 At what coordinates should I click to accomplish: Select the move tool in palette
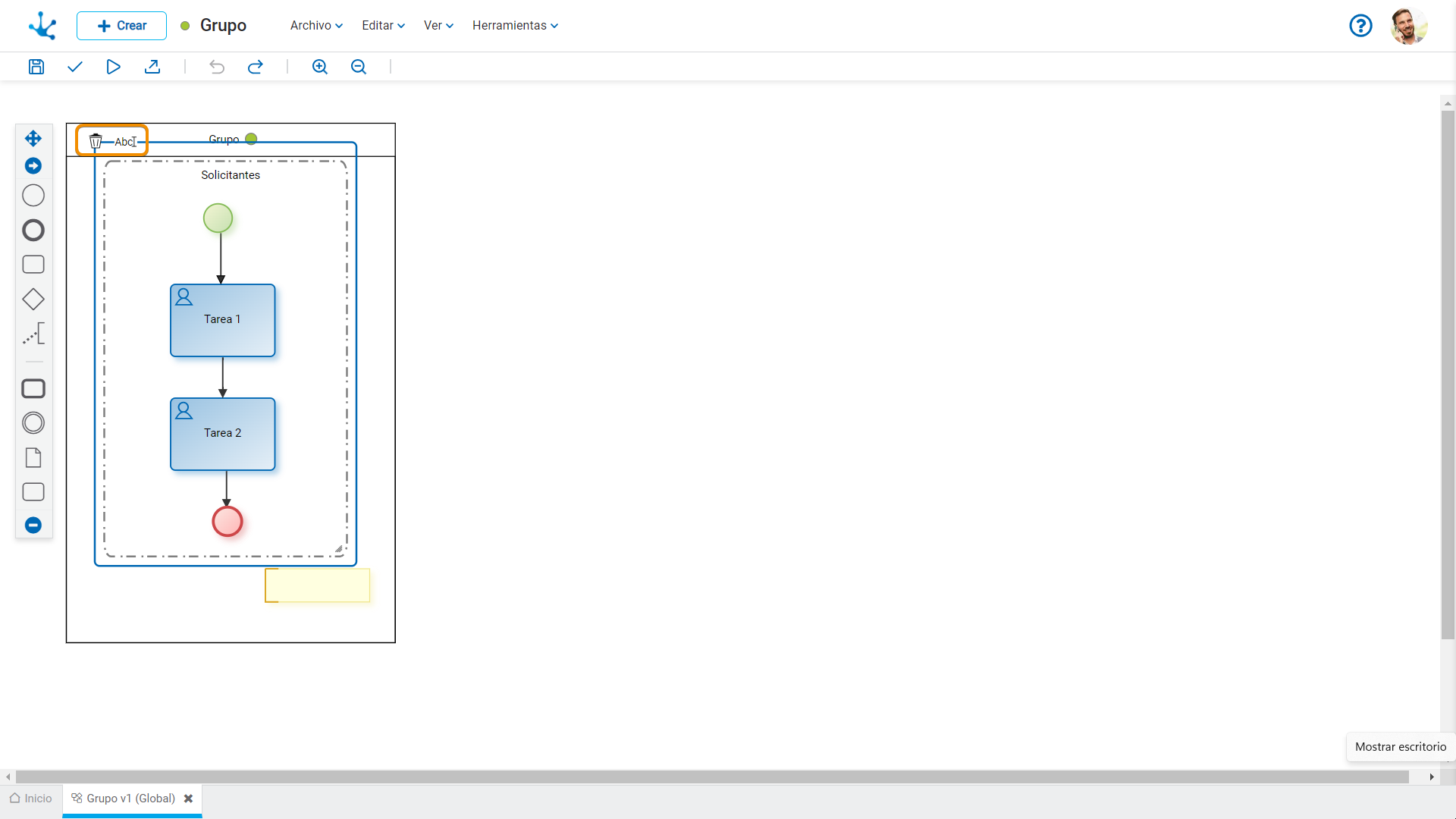[33, 138]
